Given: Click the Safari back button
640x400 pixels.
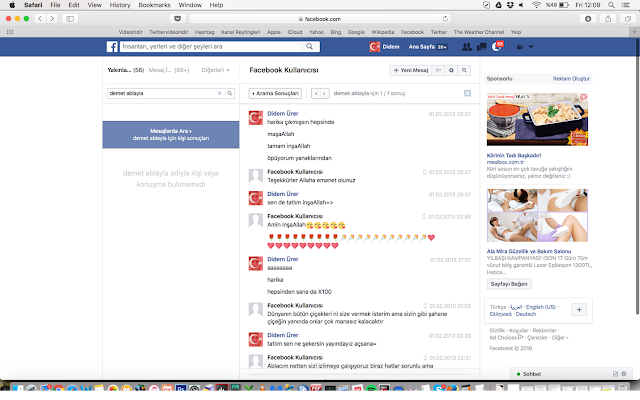Looking at the screenshot, I should pos(40,19).
